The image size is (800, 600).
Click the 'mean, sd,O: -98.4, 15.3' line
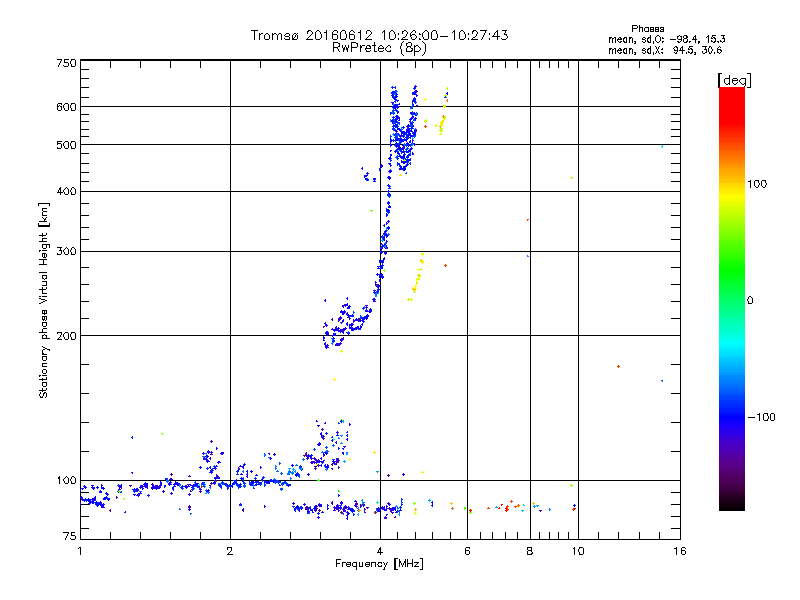666,39
